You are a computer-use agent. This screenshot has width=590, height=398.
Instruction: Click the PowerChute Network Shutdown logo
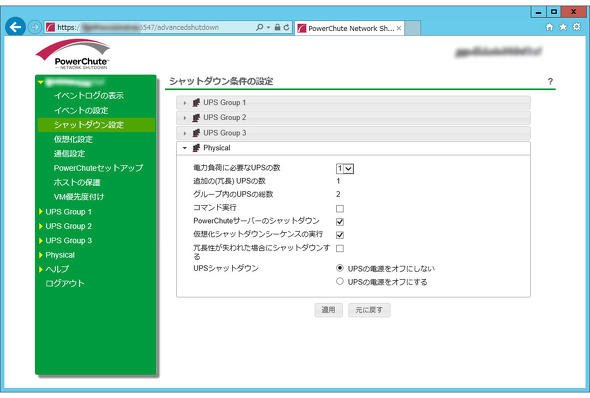[x=73, y=54]
